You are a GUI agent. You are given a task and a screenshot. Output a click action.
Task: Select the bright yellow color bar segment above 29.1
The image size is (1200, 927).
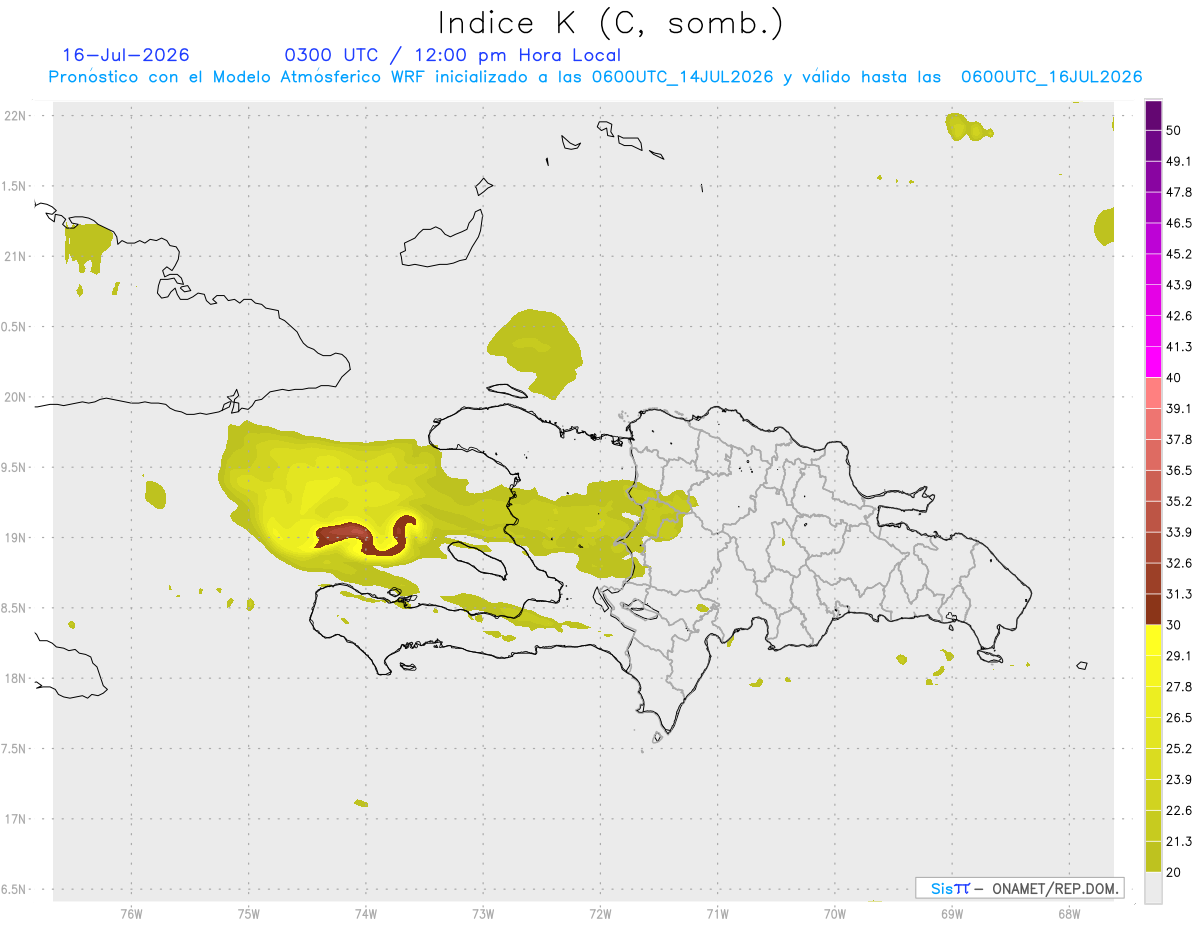1154,640
